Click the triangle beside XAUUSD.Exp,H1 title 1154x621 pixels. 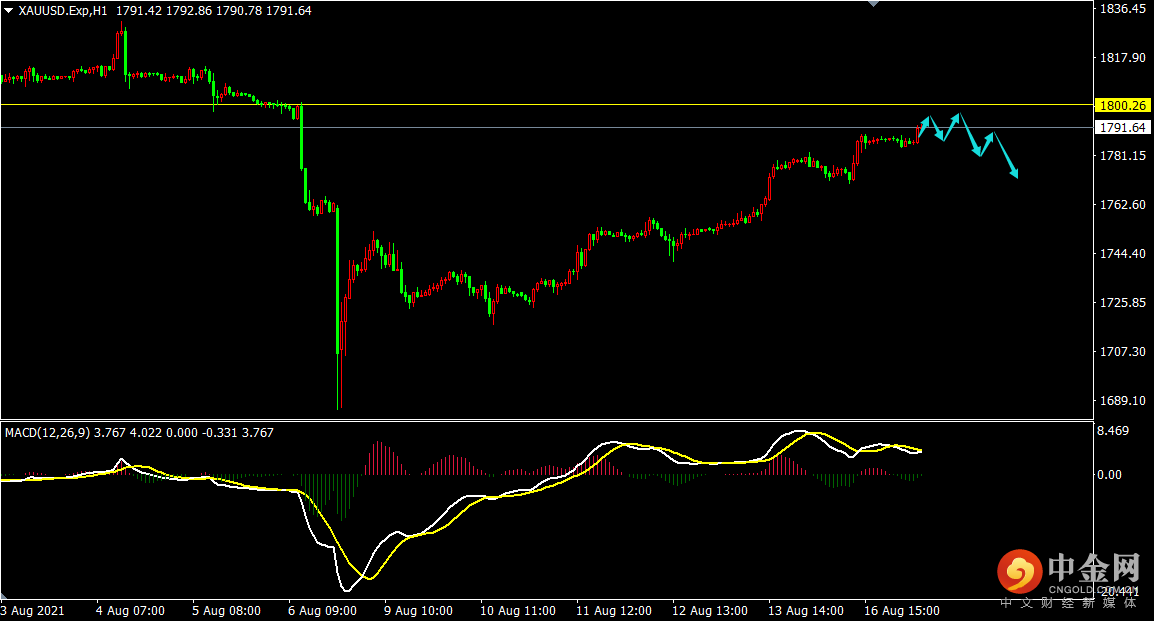coord(9,11)
